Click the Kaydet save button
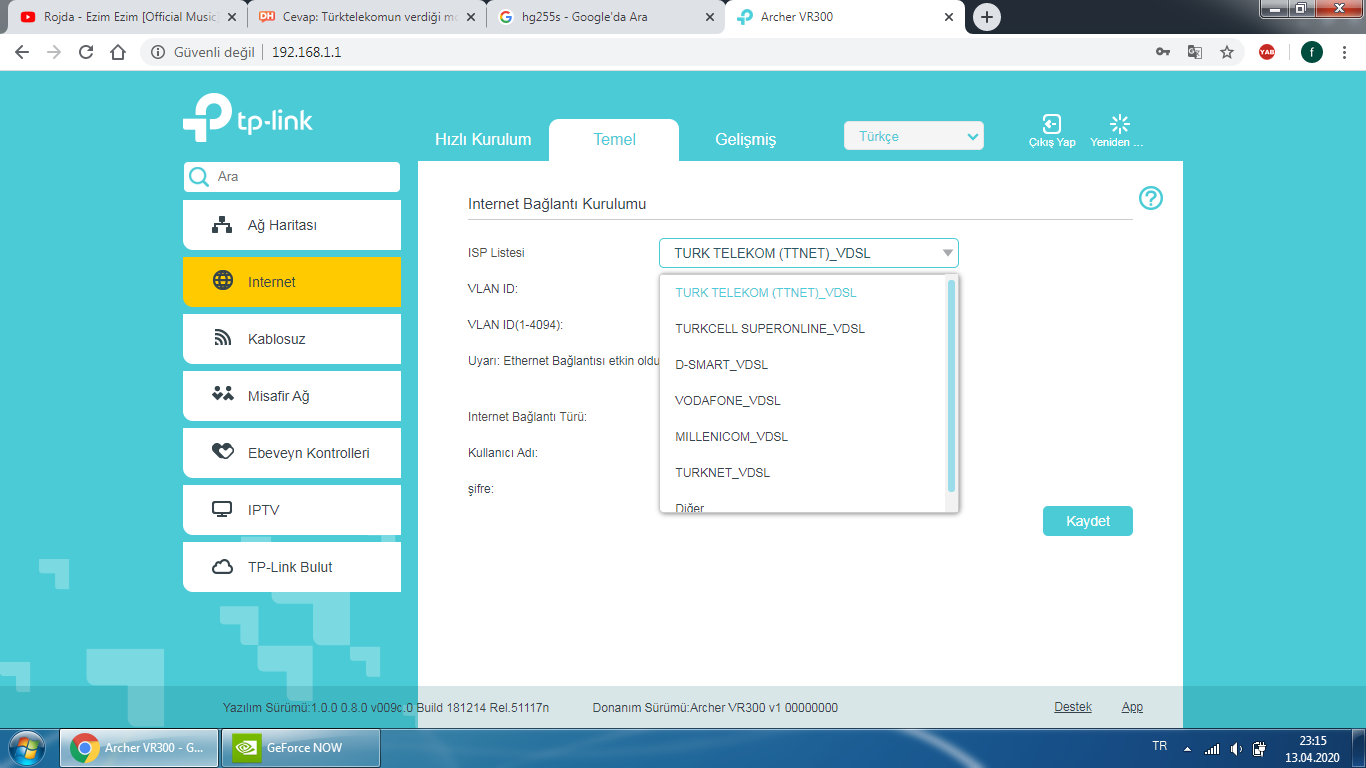1366x768 pixels. (x=1088, y=521)
